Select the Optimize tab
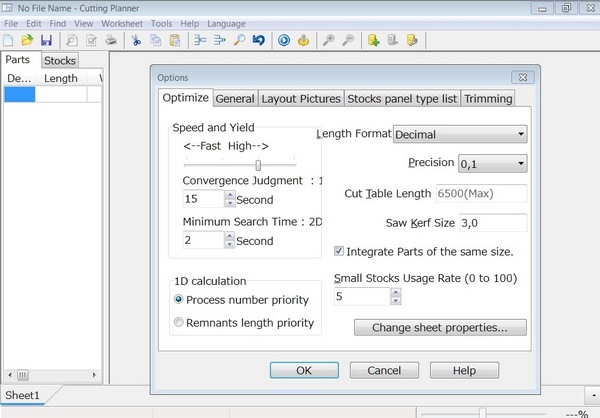The width and height of the screenshot is (600, 418). (186, 98)
